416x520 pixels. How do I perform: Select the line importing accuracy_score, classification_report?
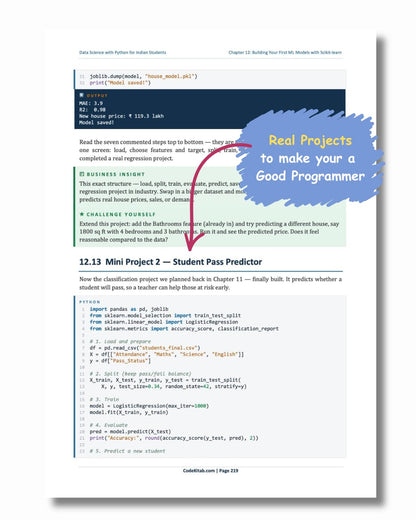coord(184,329)
